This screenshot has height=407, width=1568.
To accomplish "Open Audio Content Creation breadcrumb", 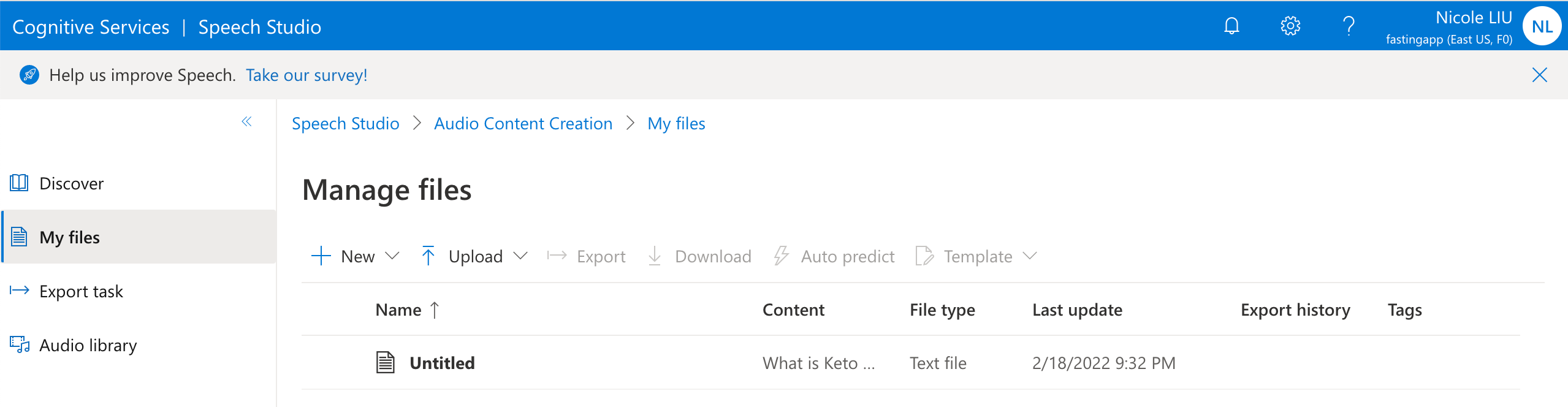I will (x=523, y=123).
